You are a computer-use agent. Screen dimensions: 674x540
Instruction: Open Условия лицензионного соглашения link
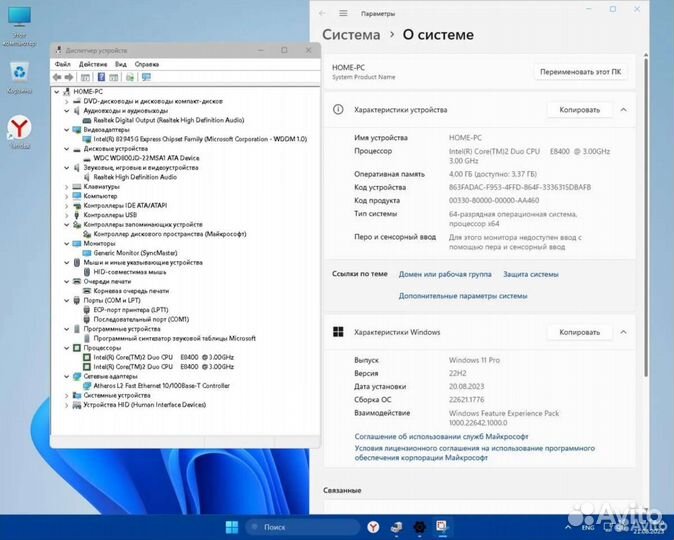tap(475, 453)
